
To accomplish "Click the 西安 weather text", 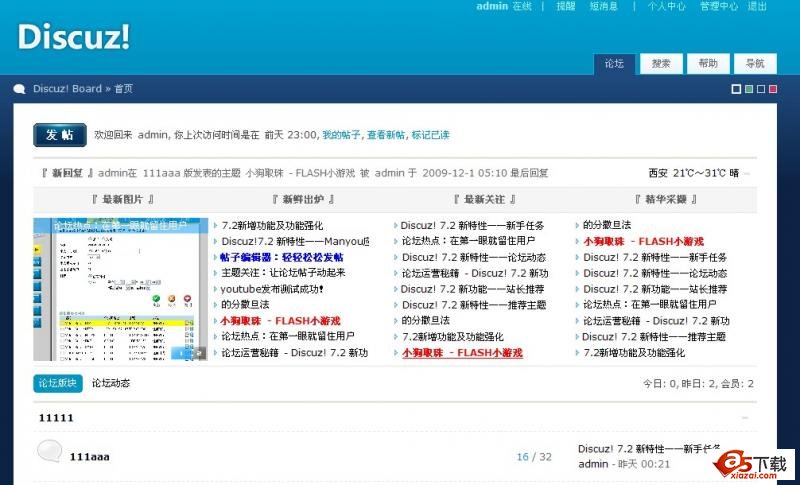I will coord(693,173).
